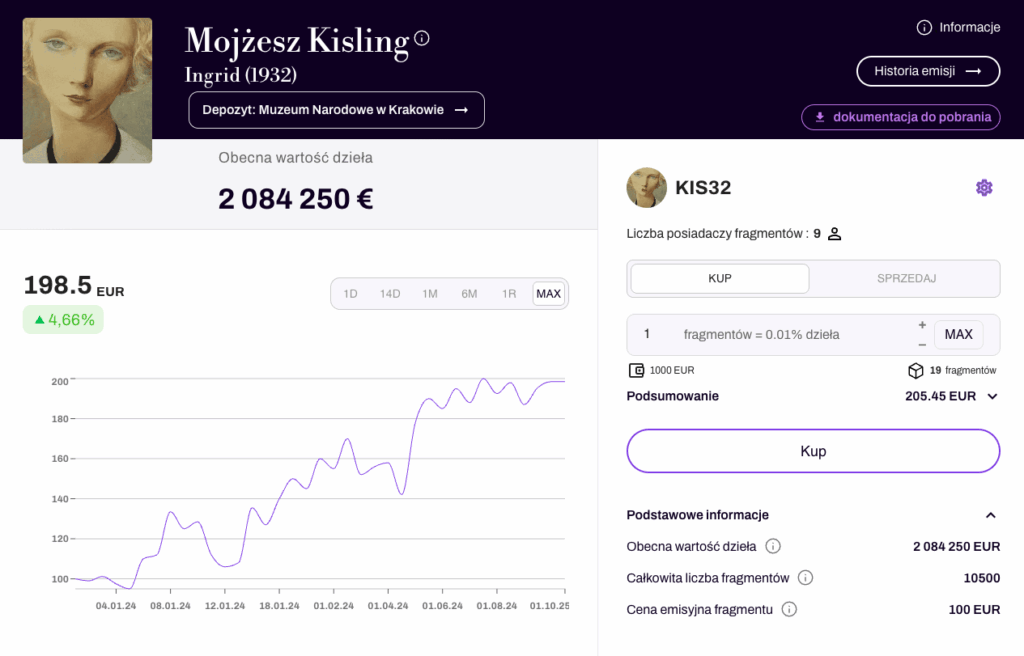Switch to the KUP tab

(x=720, y=278)
